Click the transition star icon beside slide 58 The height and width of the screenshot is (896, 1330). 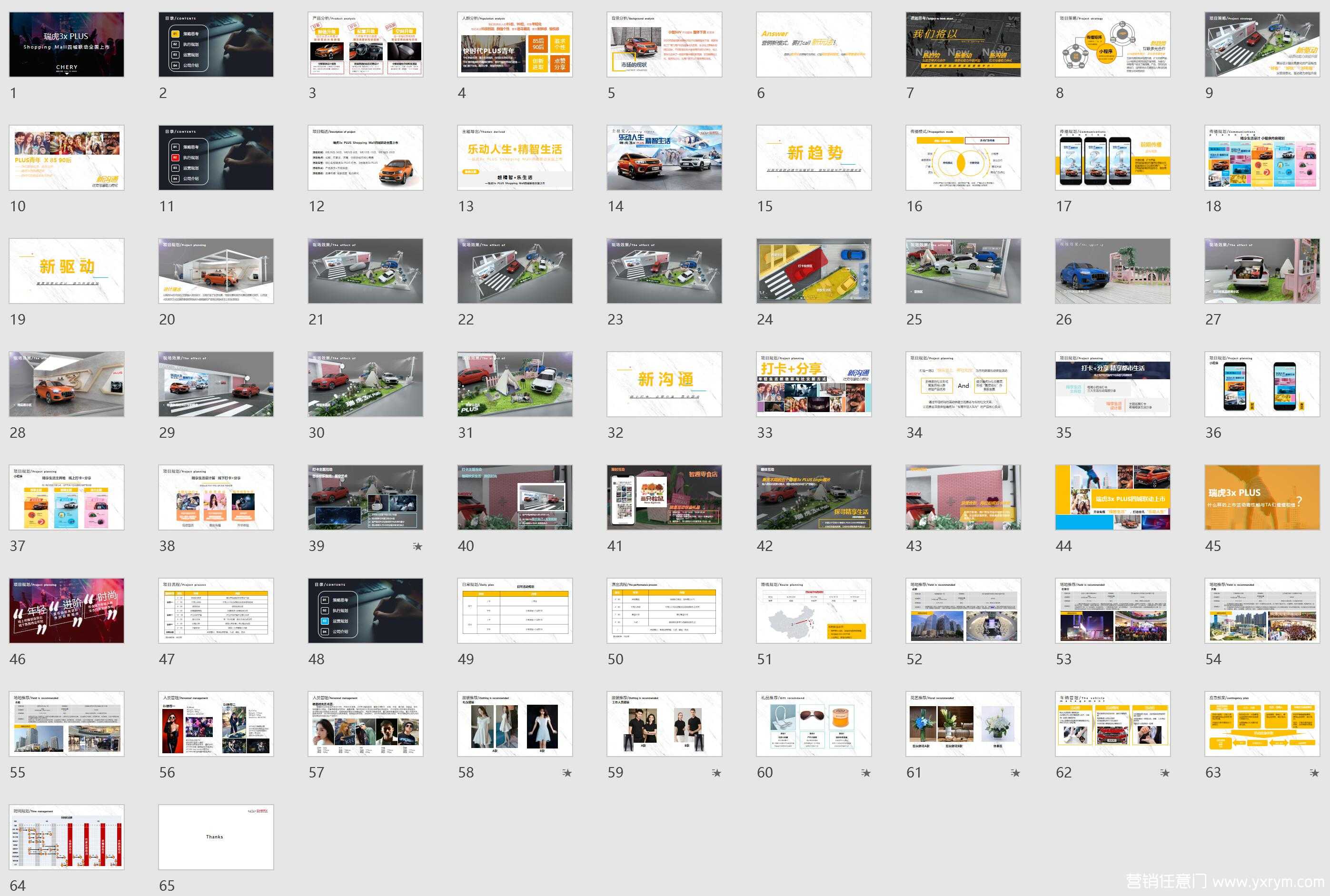pyautogui.click(x=567, y=773)
